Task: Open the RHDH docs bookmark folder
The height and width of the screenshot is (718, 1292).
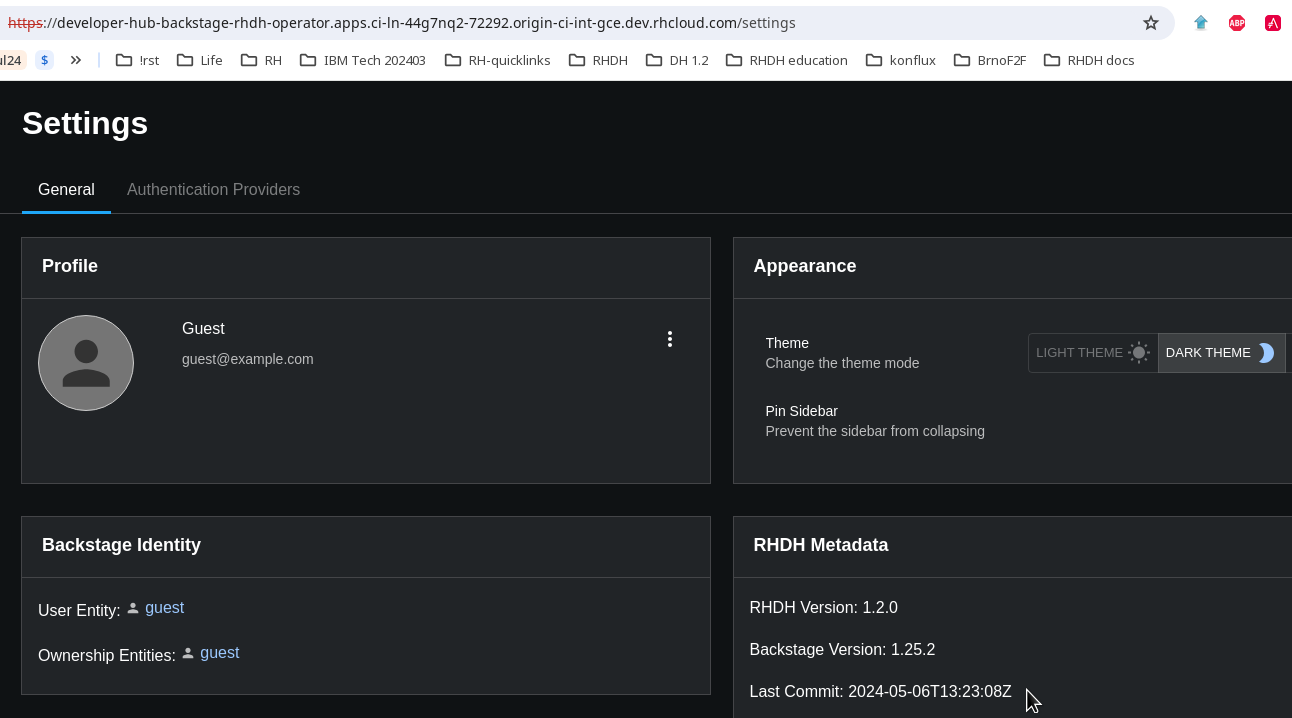Action: click(x=1089, y=60)
